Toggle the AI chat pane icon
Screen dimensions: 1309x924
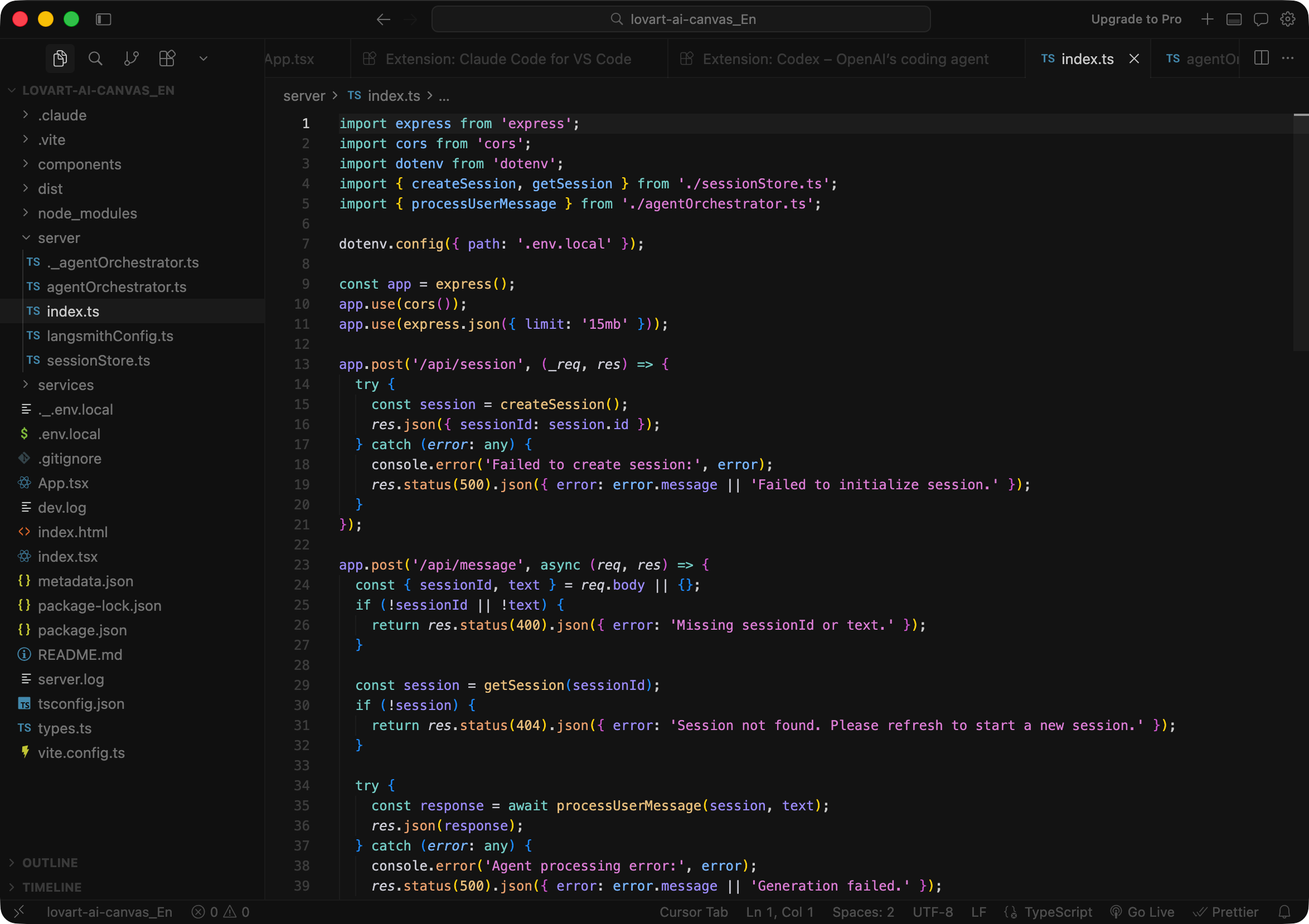[1260, 19]
